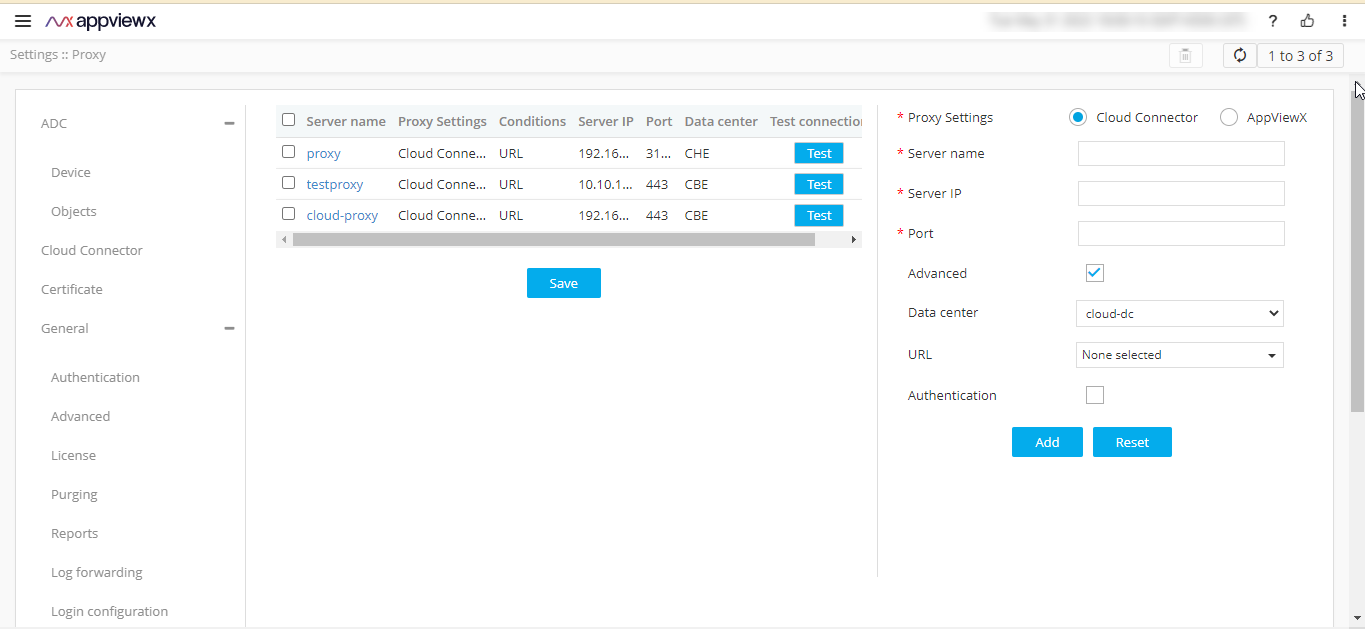1365x629 pixels.
Task: Click the Server IP input field
Action: 1181,193
